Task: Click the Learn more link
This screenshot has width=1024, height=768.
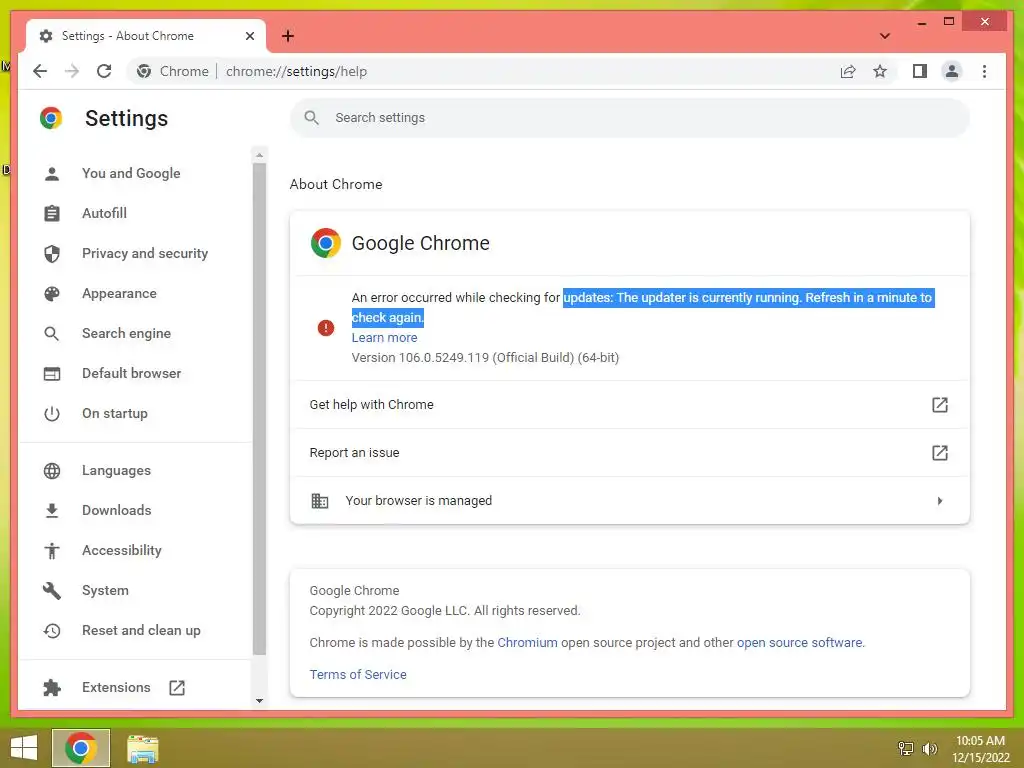Action: pyautogui.click(x=384, y=338)
